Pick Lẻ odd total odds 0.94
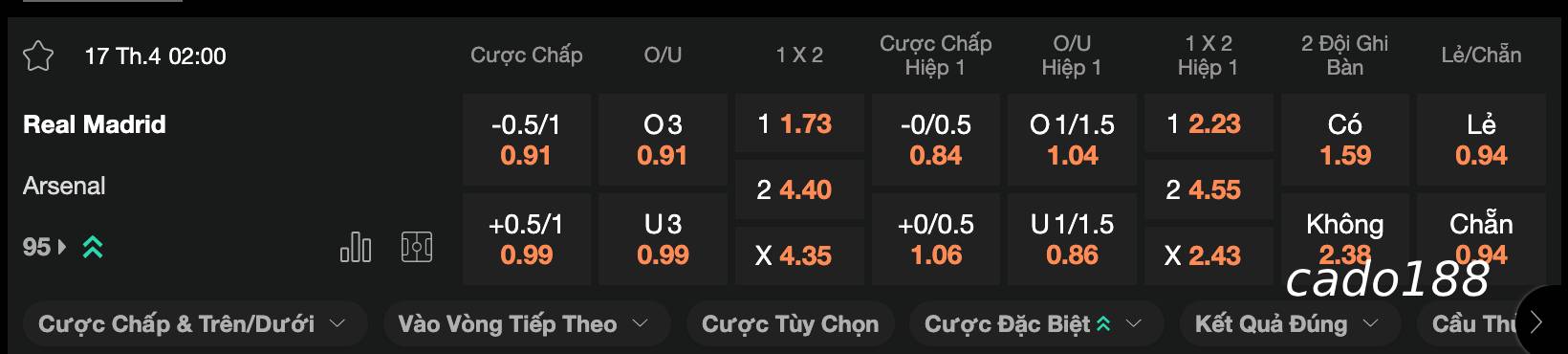 point(1481,140)
